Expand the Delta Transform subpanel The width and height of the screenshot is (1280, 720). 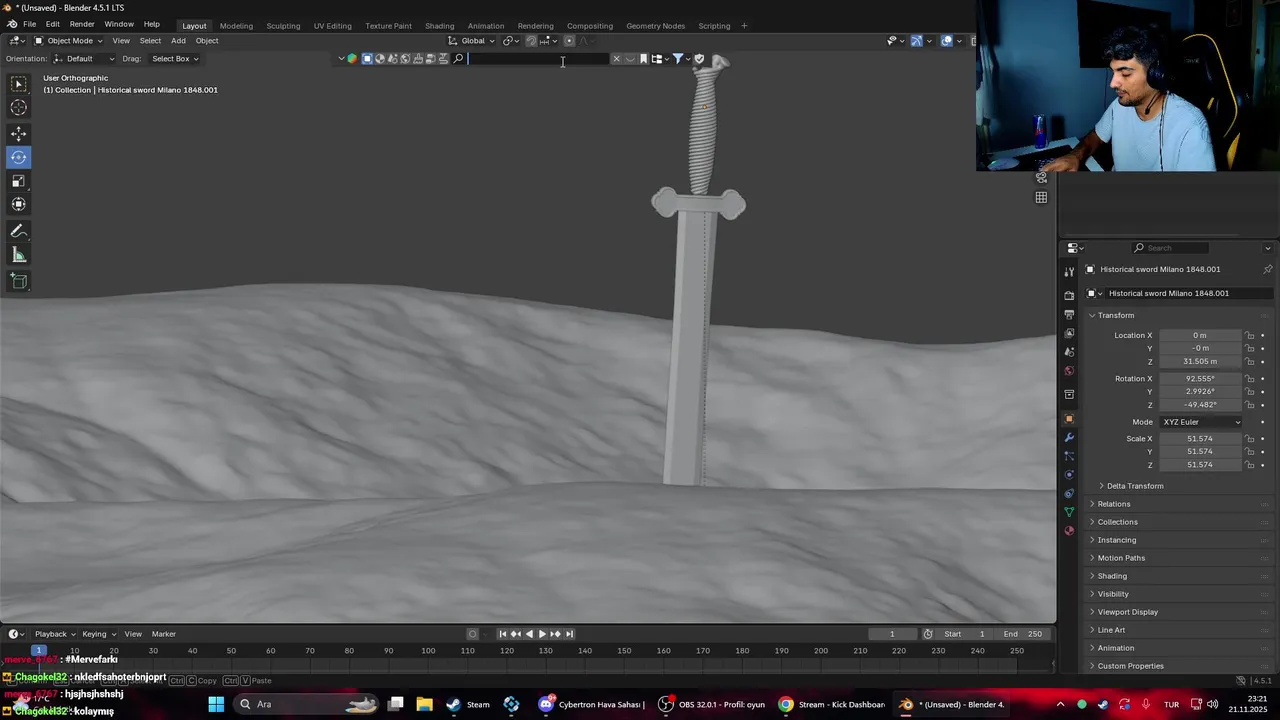[x=1134, y=486]
